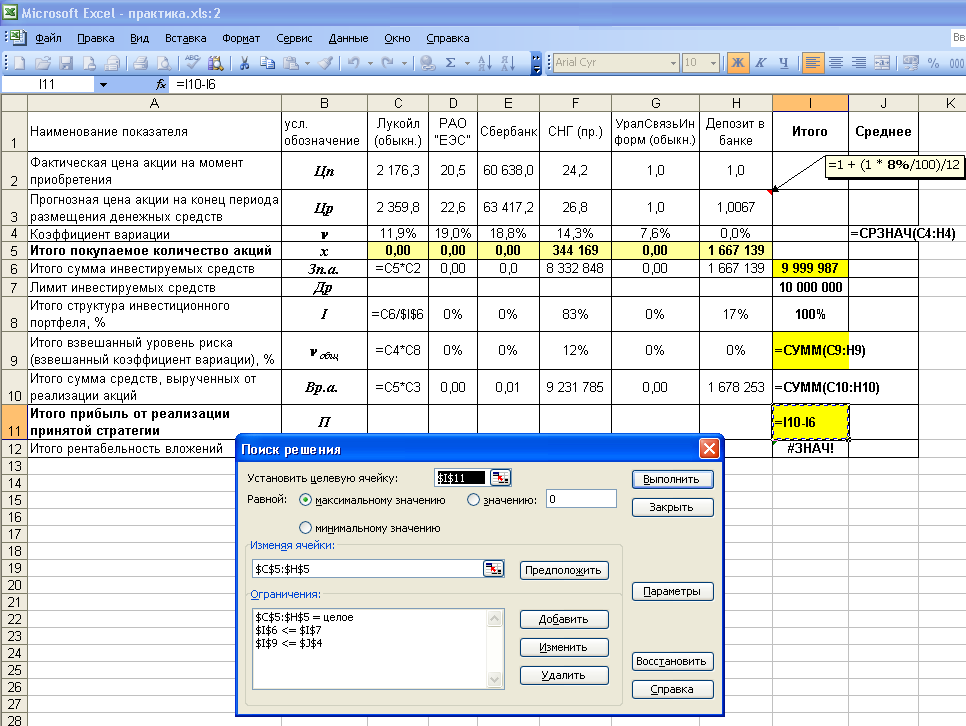This screenshot has height=726, width=966.
Task: Apply Percent style icon
Action: (x=933, y=63)
